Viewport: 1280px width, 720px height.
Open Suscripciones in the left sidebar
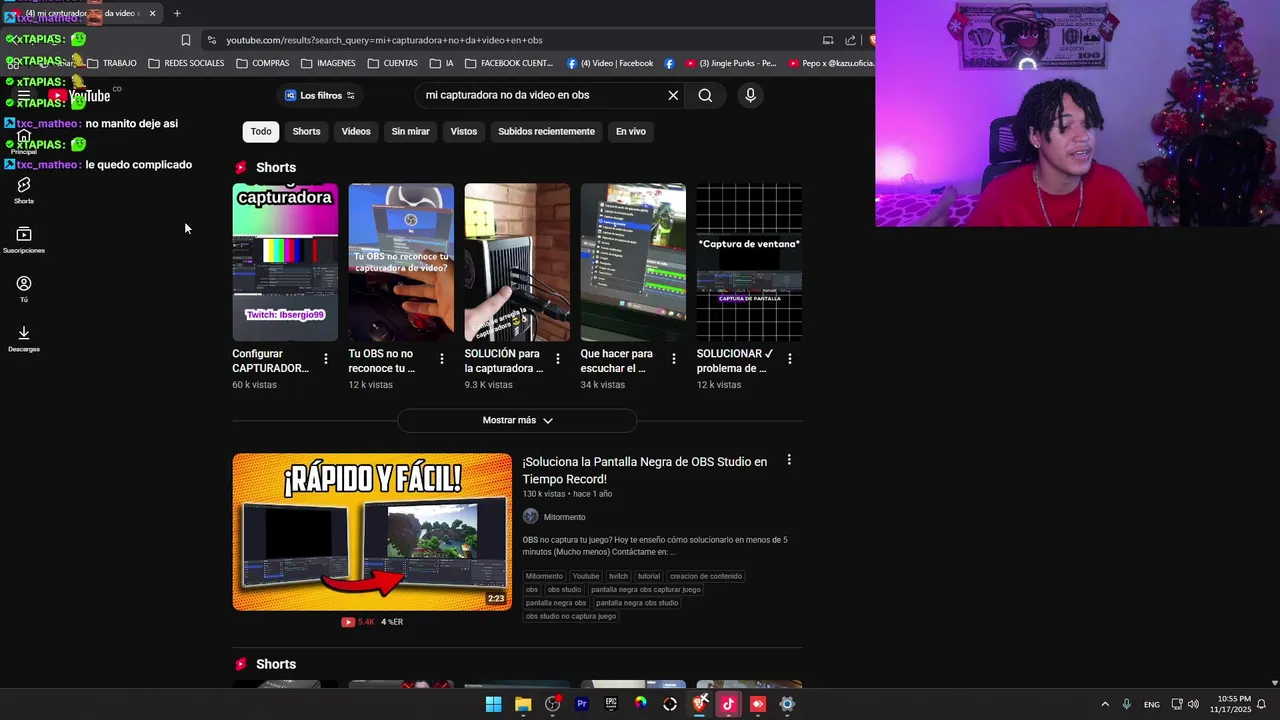(x=24, y=240)
